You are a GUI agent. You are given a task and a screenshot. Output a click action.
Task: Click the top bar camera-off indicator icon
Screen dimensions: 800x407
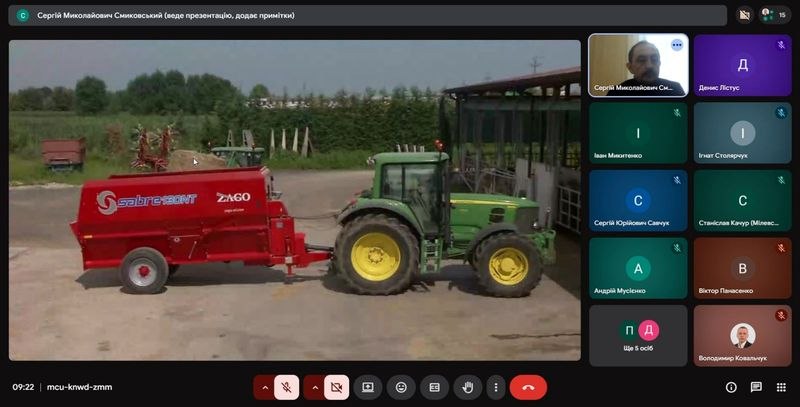[x=744, y=15]
